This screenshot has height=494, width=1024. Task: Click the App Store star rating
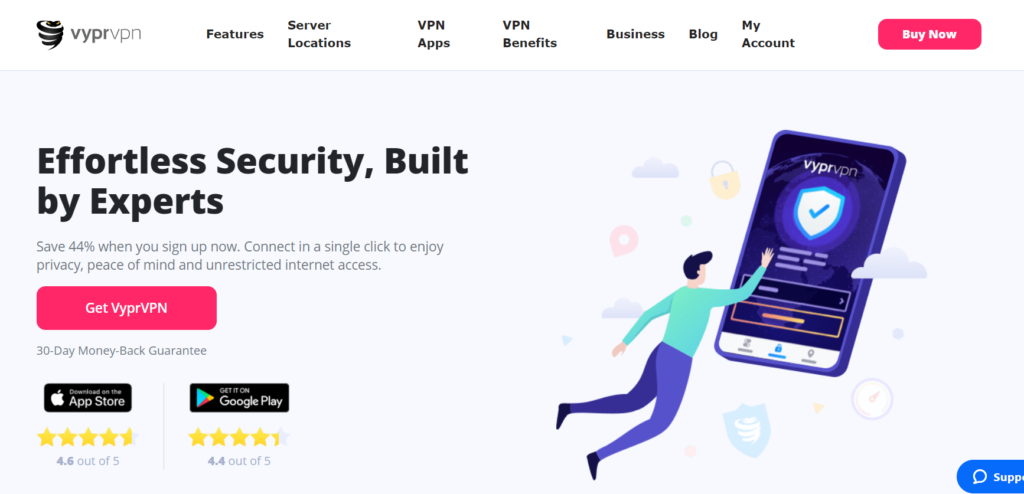tap(88, 436)
